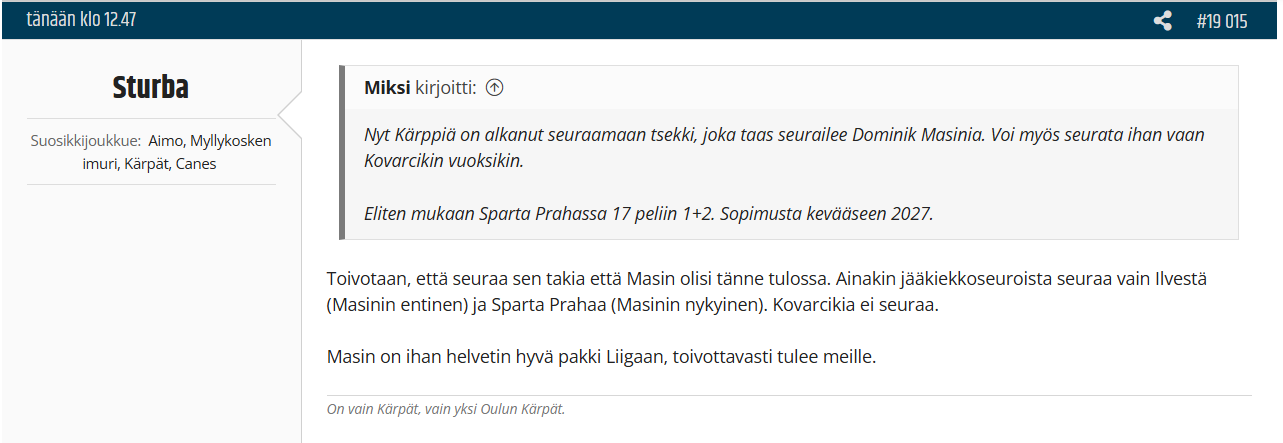This screenshot has height=443, width=1283.
Task: Click quoted author name Miksi
Action: (x=387, y=88)
